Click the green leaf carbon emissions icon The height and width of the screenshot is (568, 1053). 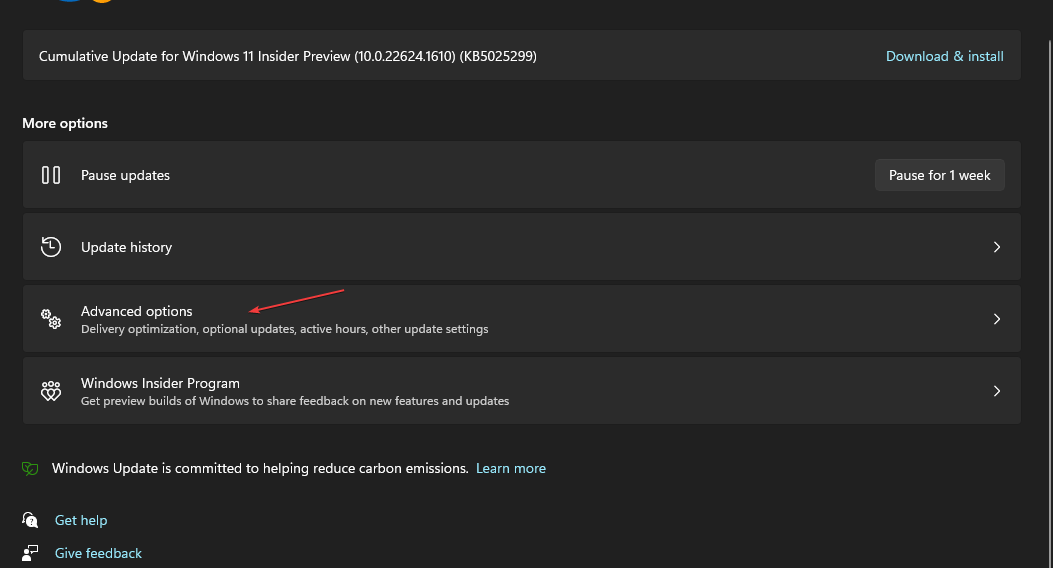30,469
